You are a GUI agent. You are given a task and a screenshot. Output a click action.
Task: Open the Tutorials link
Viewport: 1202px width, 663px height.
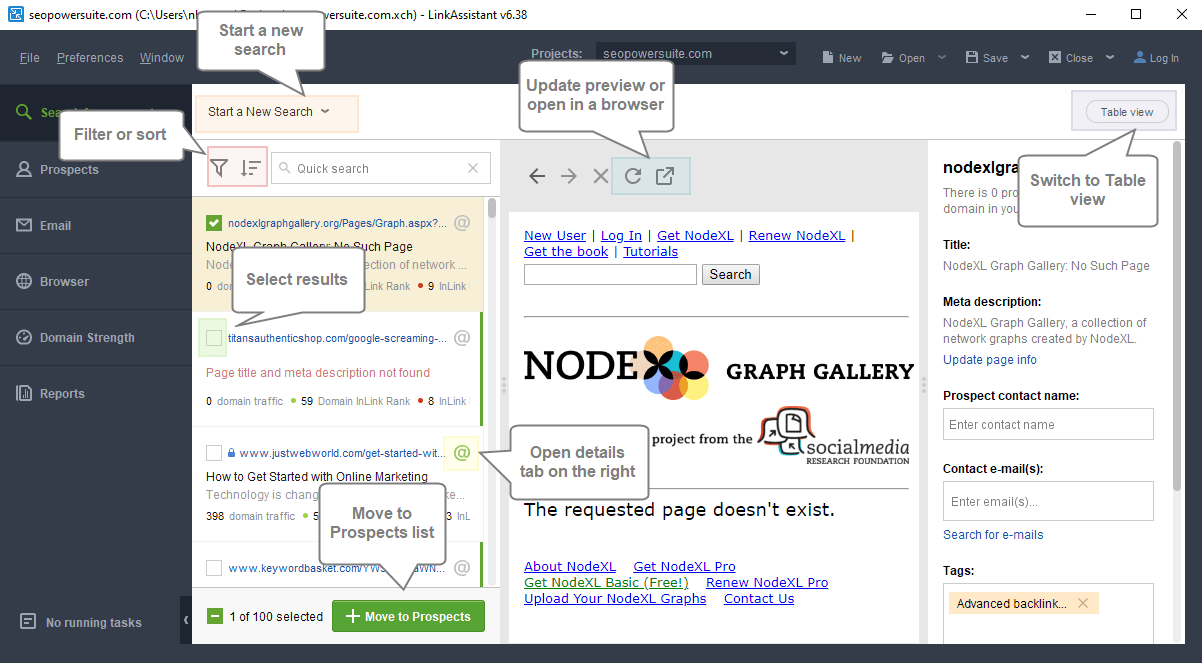click(651, 251)
